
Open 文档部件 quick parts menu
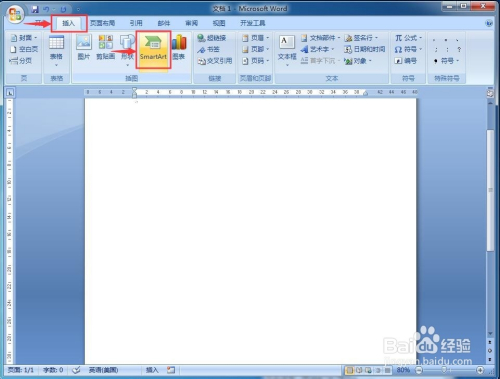320,38
